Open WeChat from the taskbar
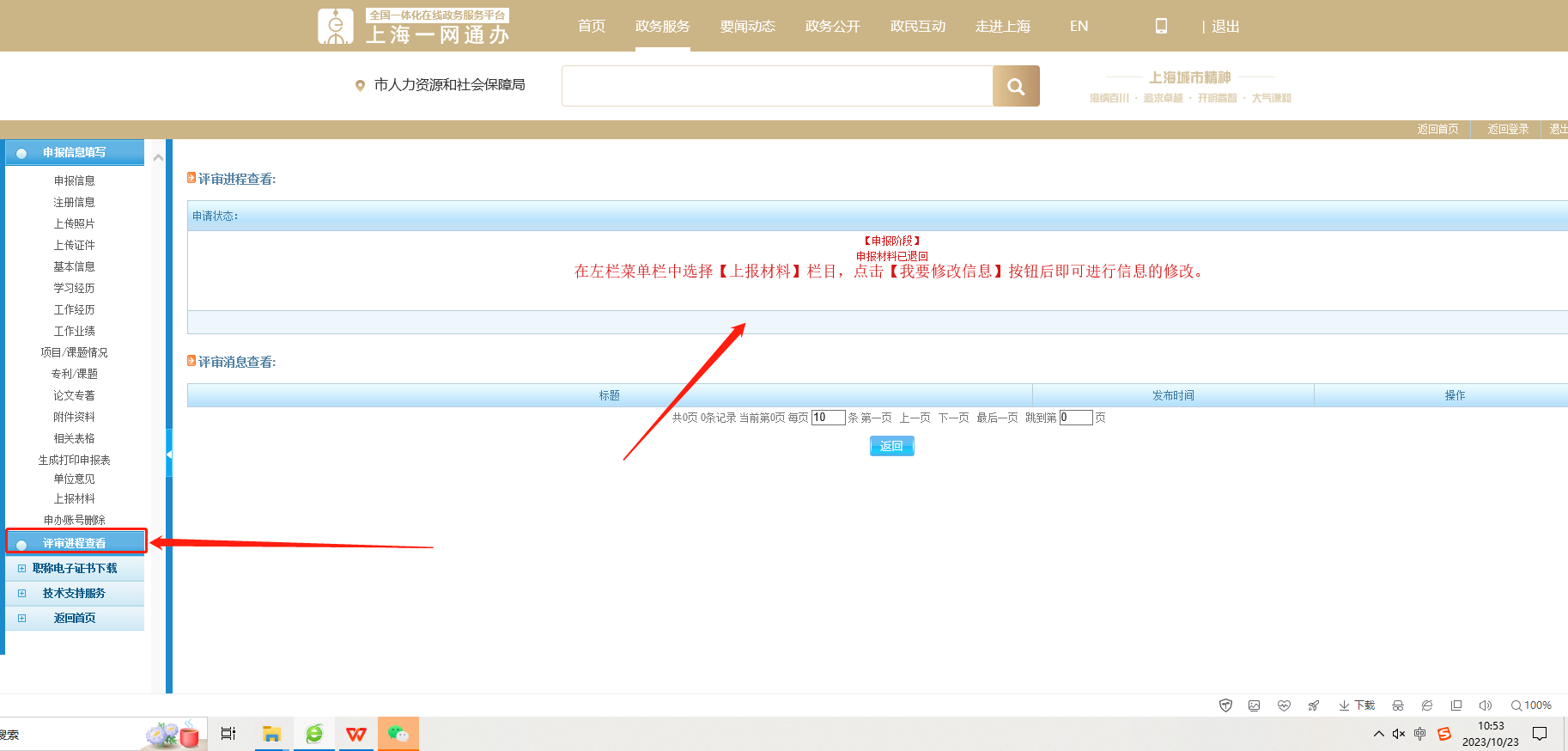1568x751 pixels. click(398, 734)
